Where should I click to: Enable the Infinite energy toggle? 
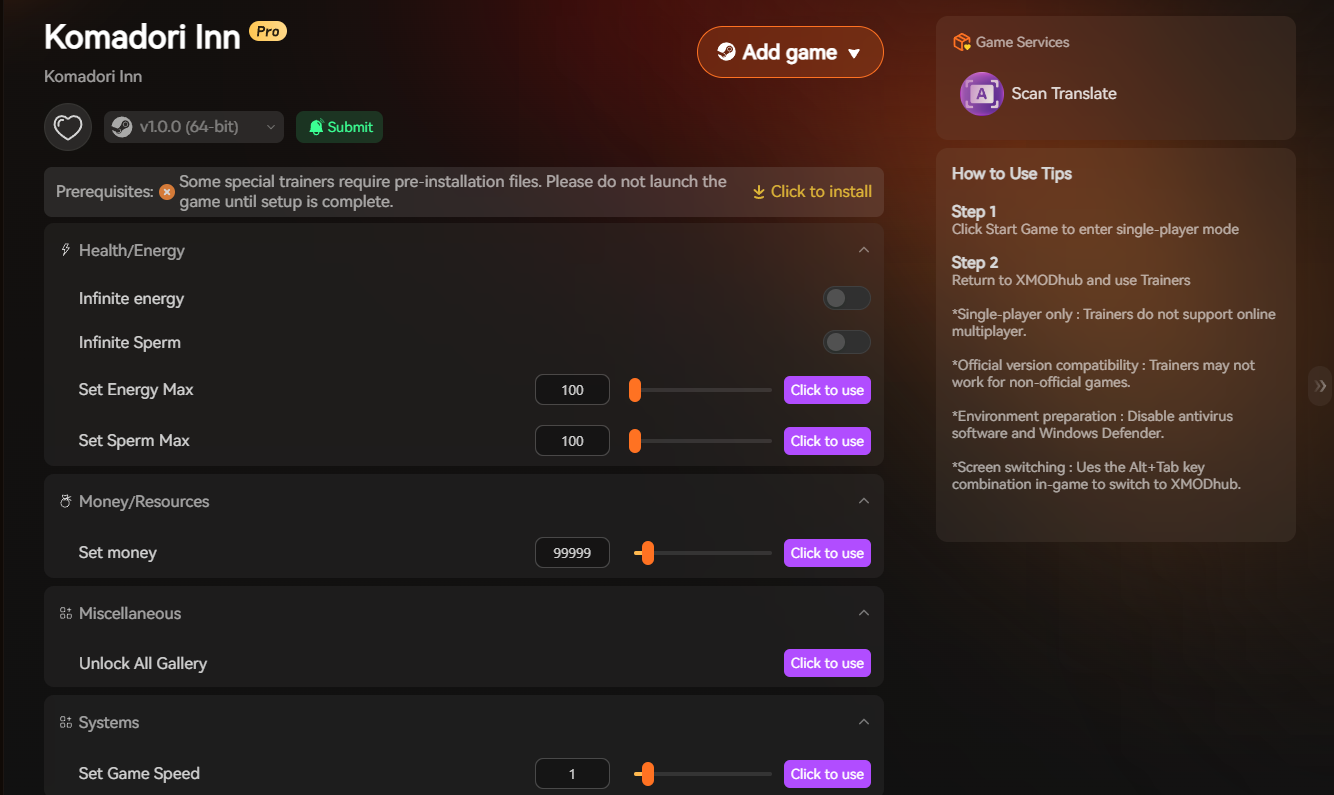(846, 298)
